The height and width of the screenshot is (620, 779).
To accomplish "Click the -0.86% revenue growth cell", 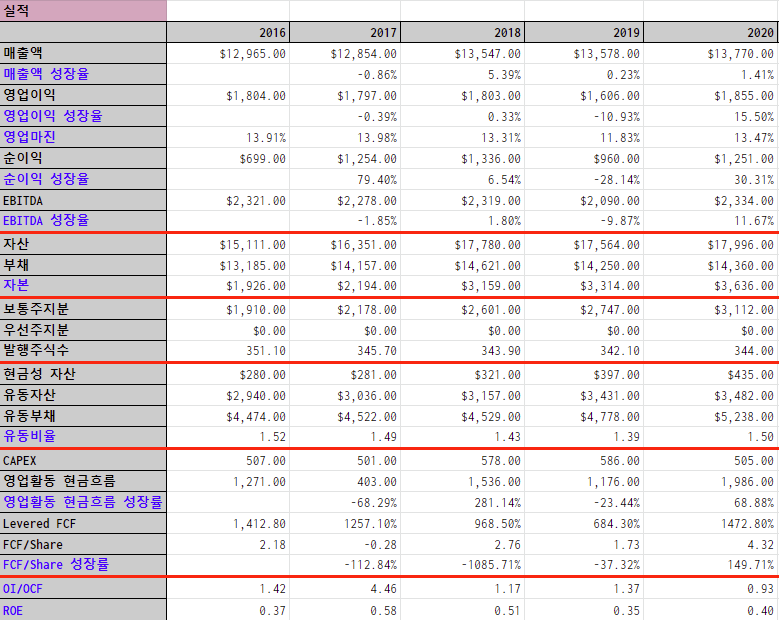I will 345,75.
